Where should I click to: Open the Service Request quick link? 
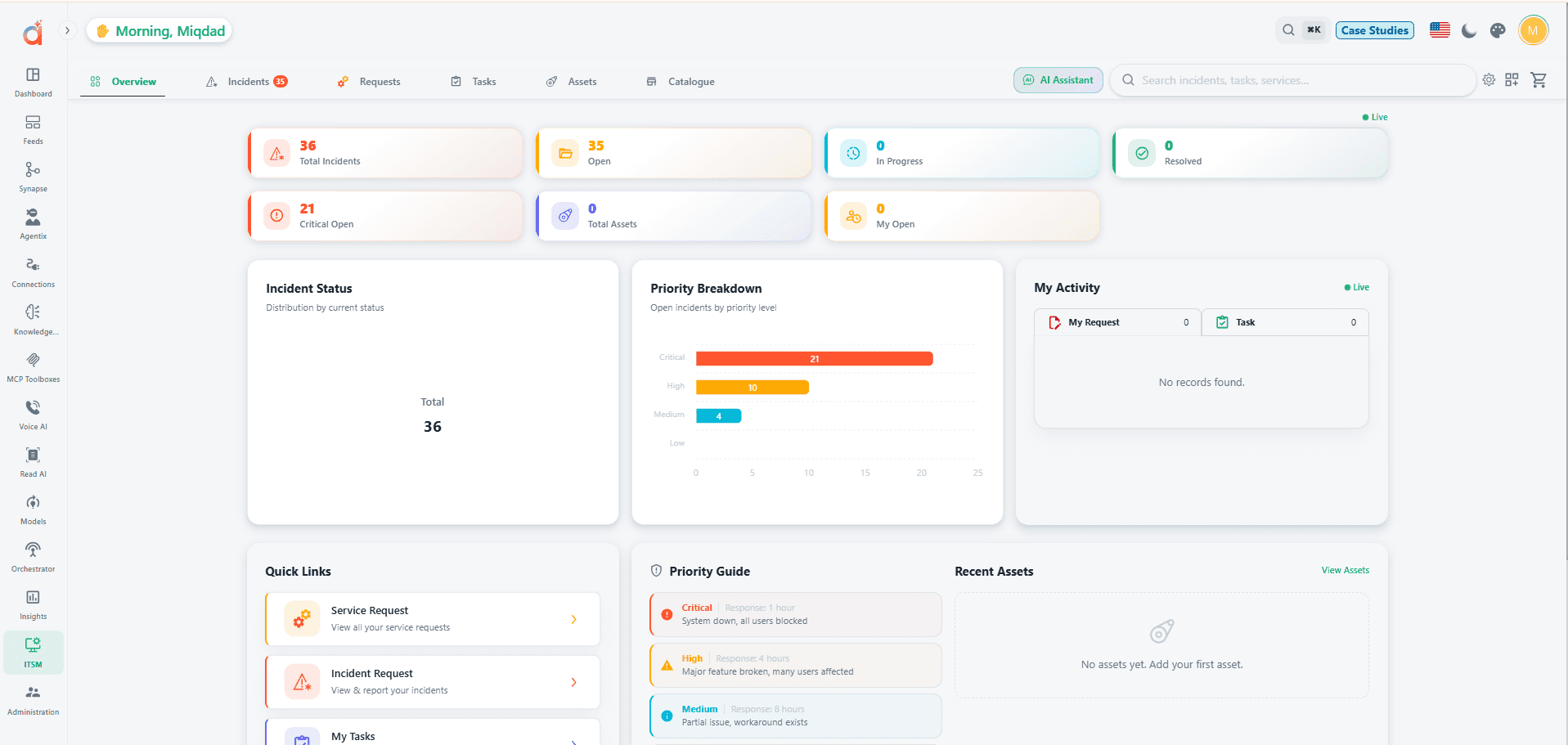pyautogui.click(x=433, y=619)
